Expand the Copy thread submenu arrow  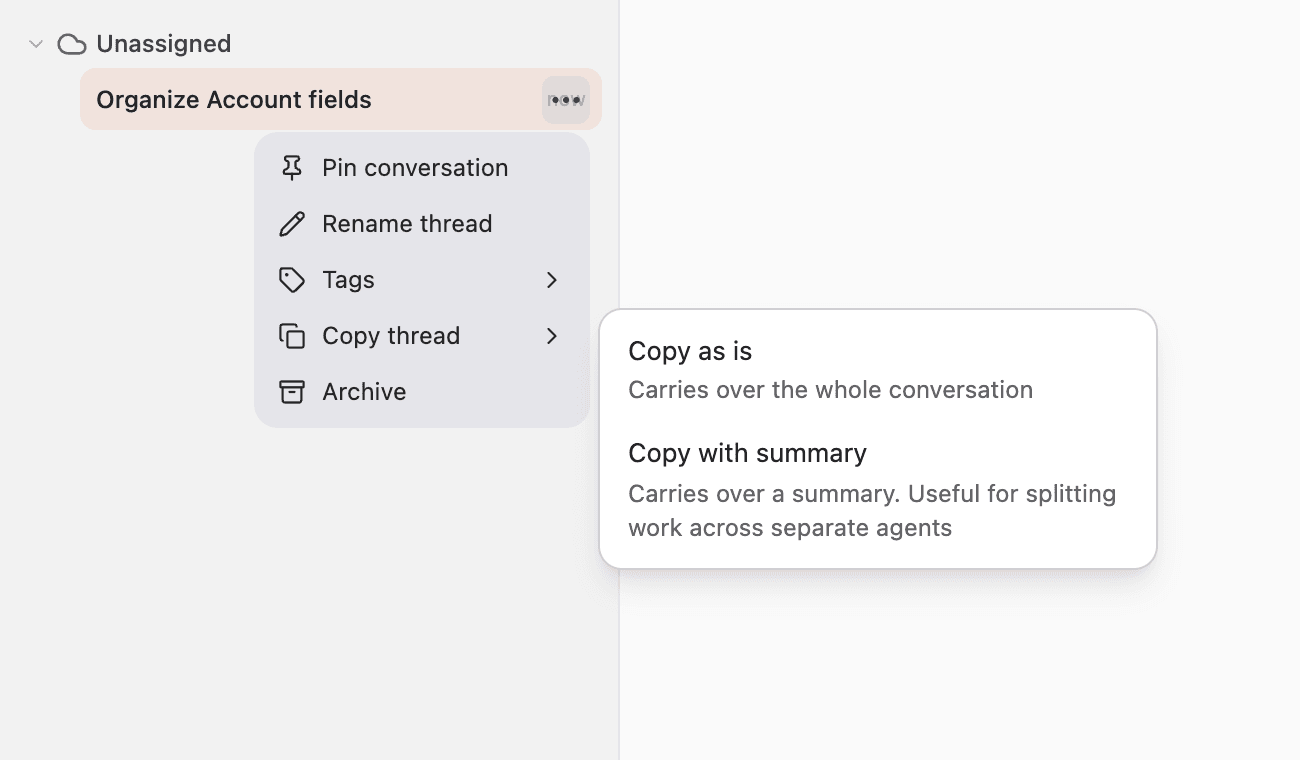pos(552,336)
